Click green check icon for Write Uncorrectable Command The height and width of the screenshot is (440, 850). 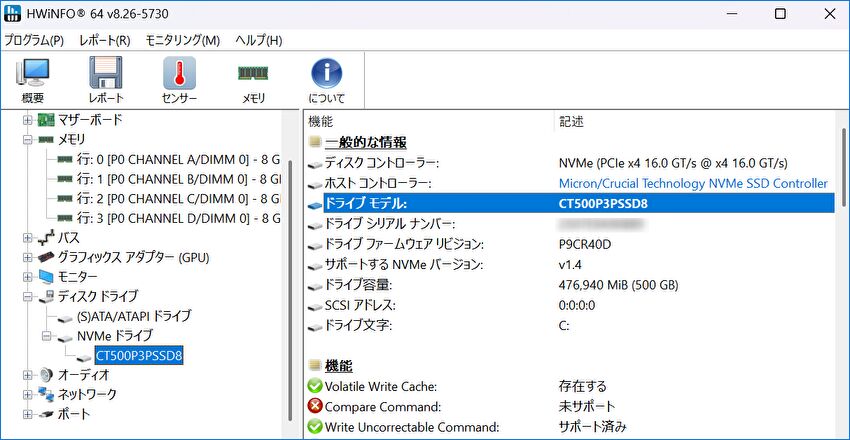click(x=314, y=426)
